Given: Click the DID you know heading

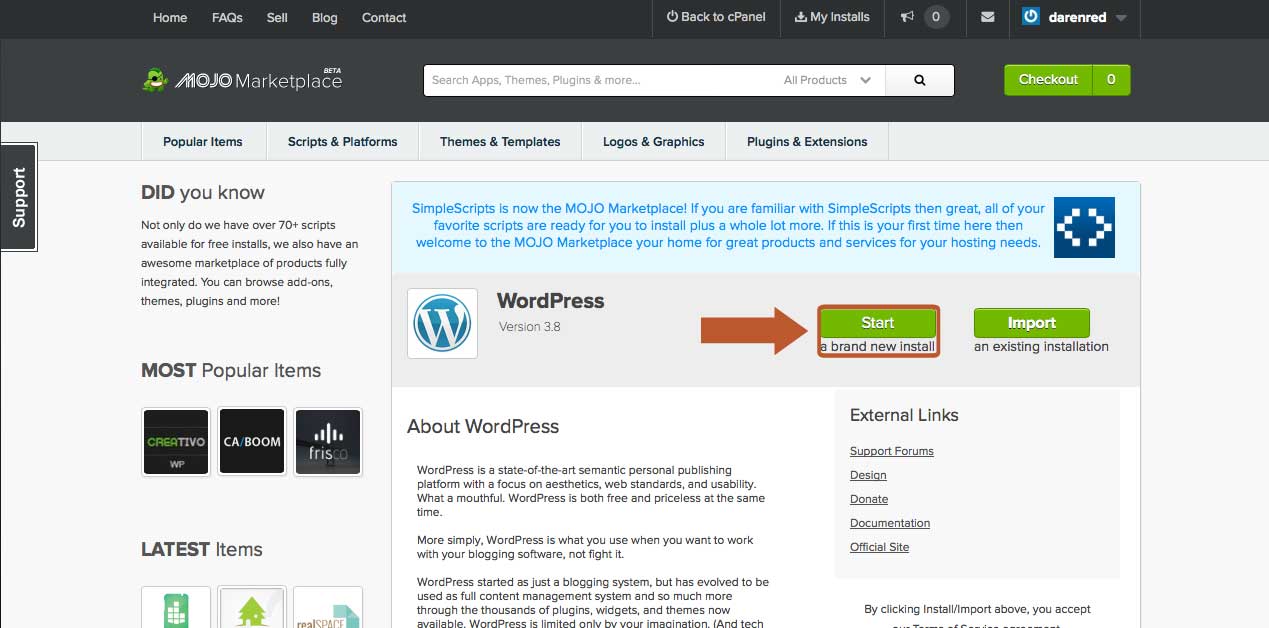Looking at the screenshot, I should click(203, 193).
